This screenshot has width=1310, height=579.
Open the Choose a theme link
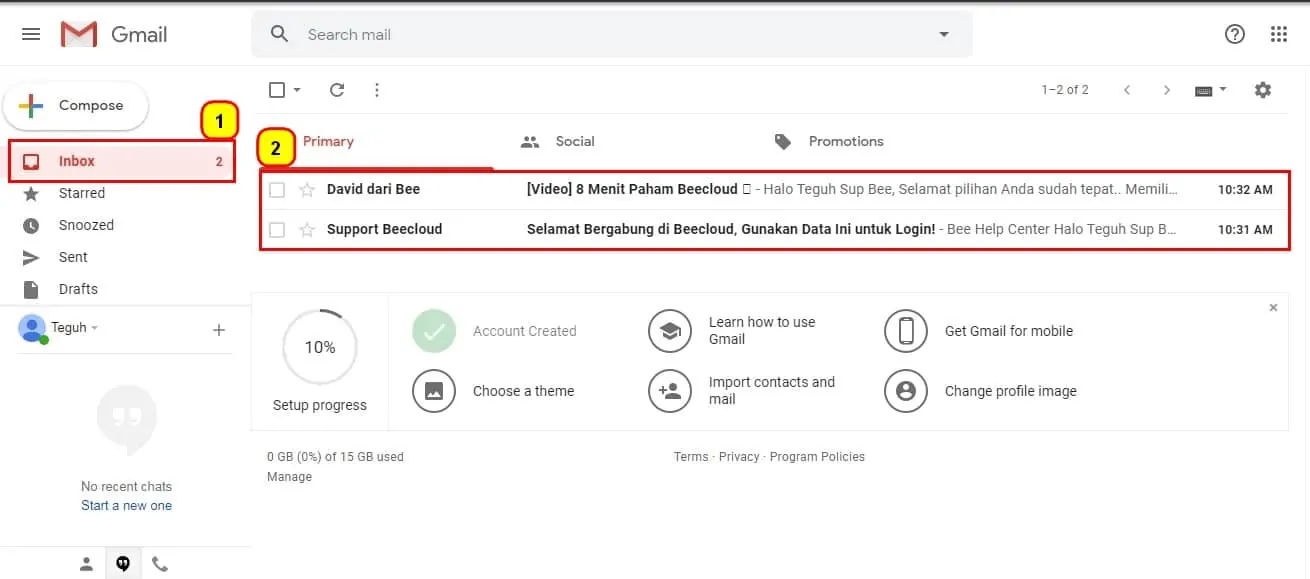point(523,391)
